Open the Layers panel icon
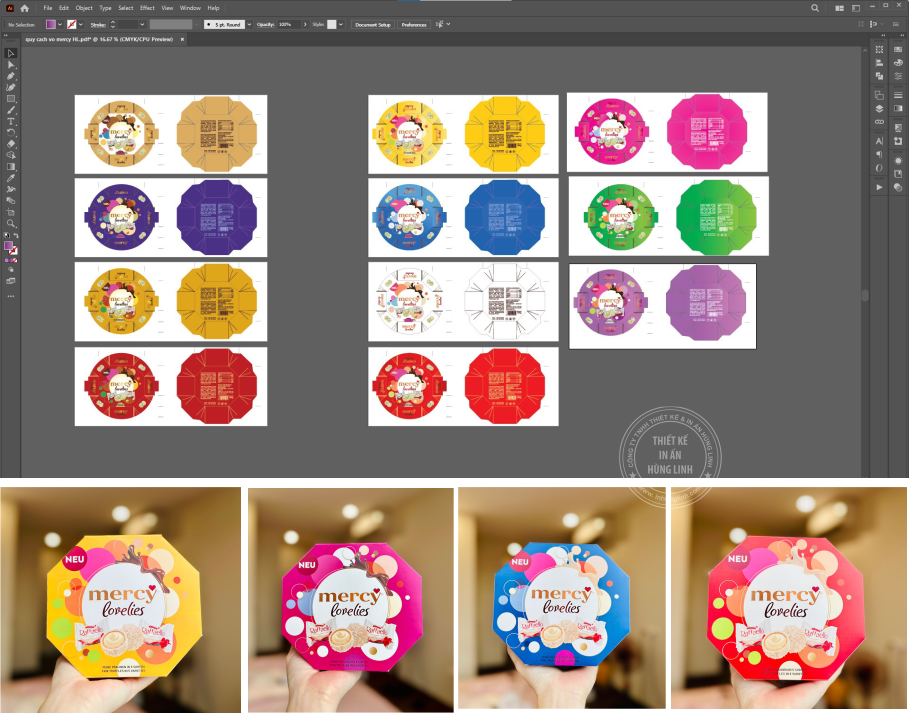The width and height of the screenshot is (909, 713). coord(879,108)
